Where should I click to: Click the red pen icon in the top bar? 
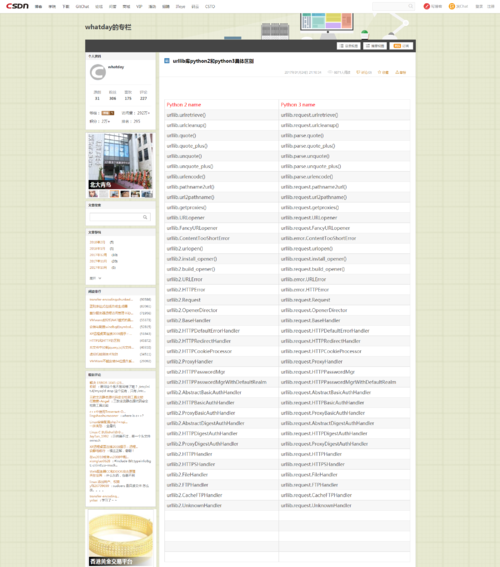tap(427, 6)
